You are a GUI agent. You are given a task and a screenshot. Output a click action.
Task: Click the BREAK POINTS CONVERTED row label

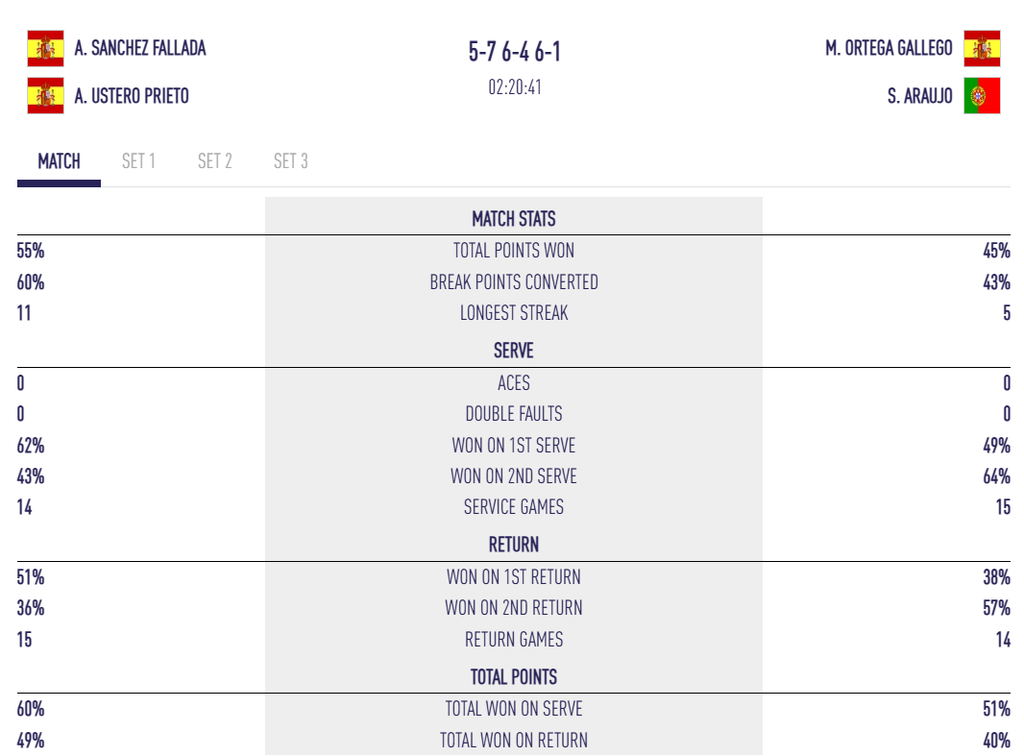(514, 282)
